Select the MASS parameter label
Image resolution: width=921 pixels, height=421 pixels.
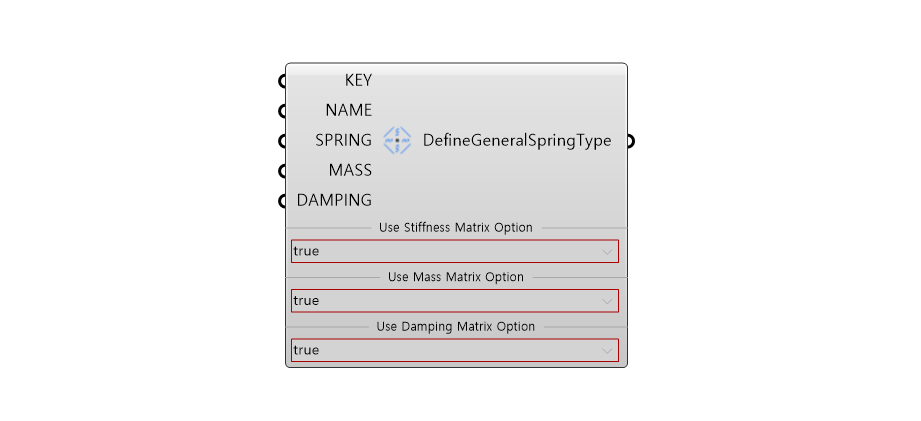tap(350, 170)
